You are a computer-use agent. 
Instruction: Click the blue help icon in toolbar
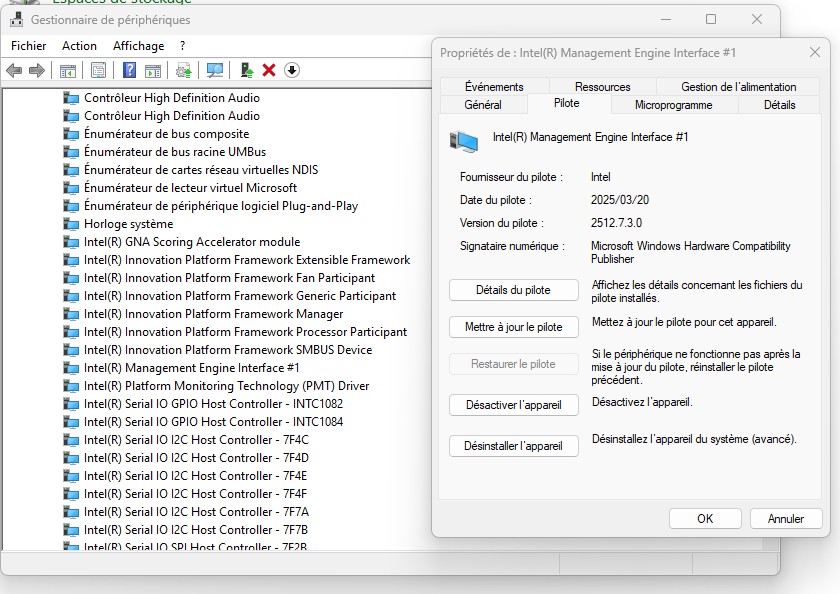(x=129, y=70)
